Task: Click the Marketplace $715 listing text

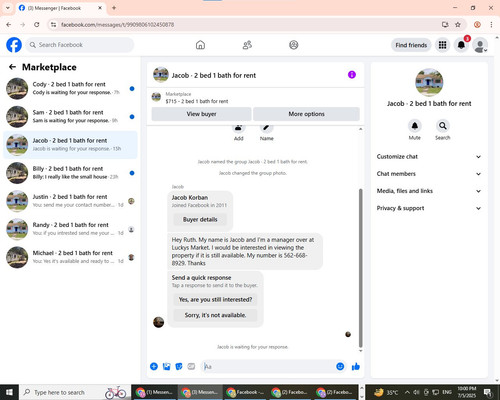Action: pyautogui.click(x=197, y=101)
